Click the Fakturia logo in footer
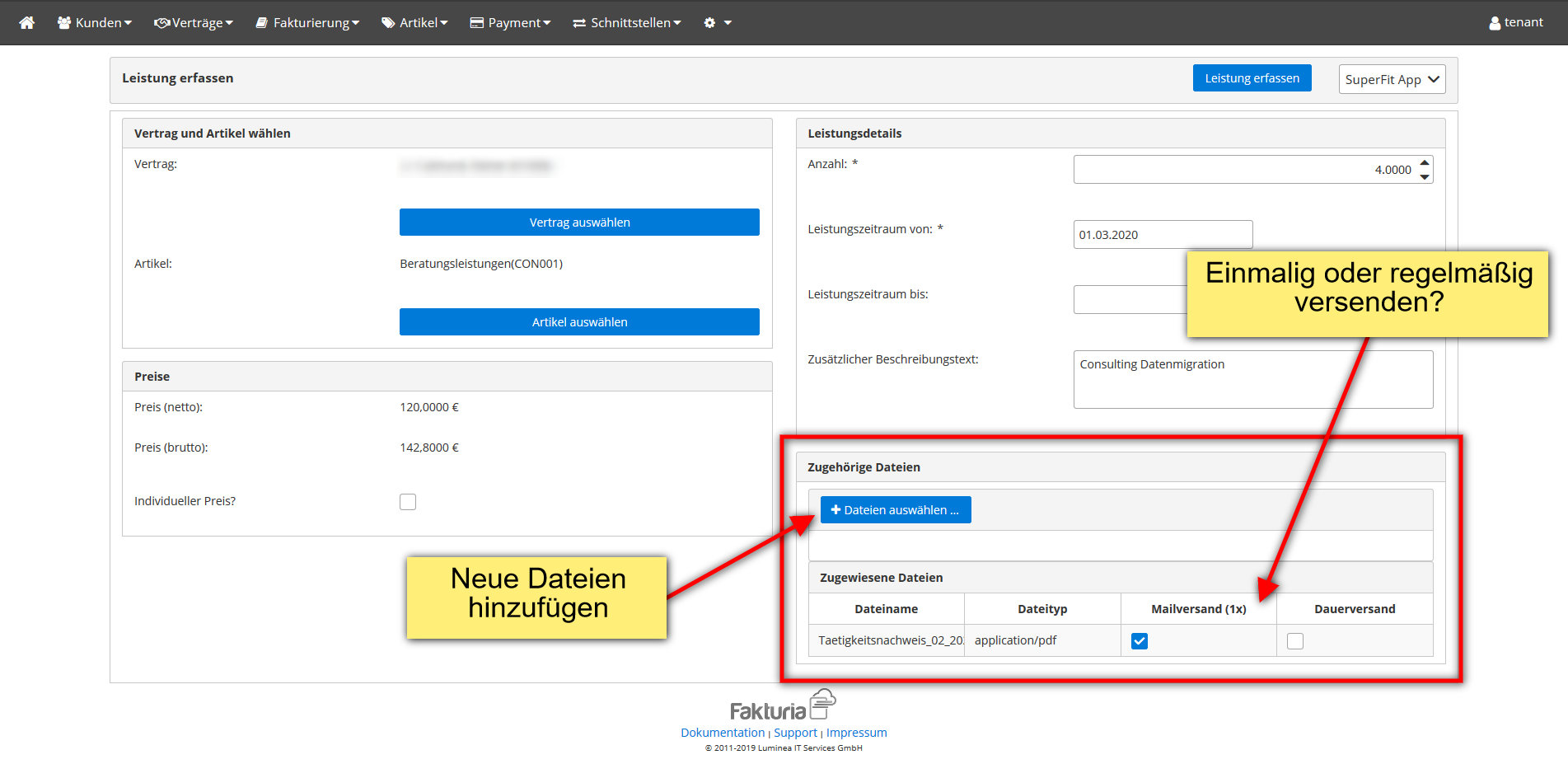The height and width of the screenshot is (778, 1568). [x=783, y=705]
